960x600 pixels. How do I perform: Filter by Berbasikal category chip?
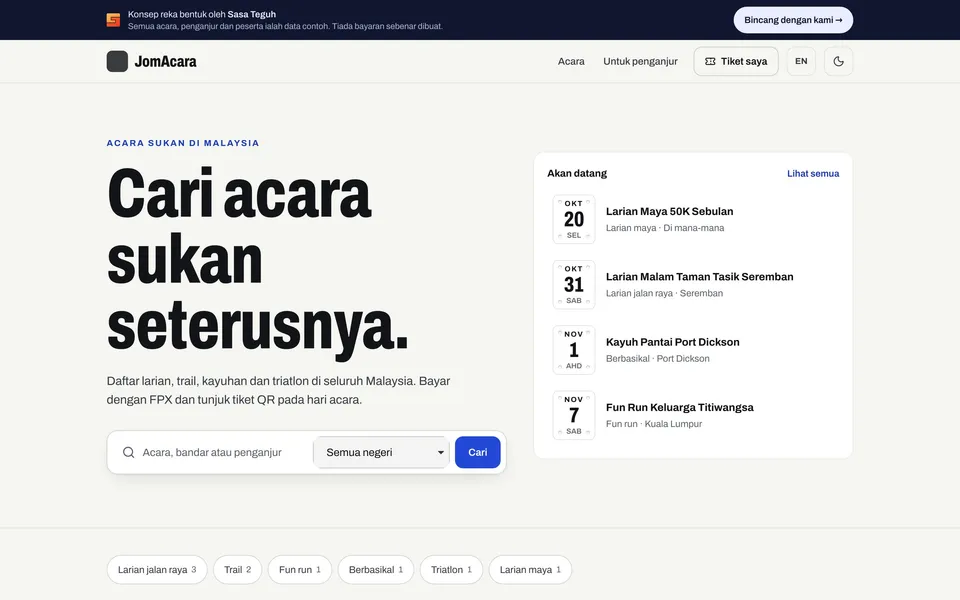(x=376, y=570)
